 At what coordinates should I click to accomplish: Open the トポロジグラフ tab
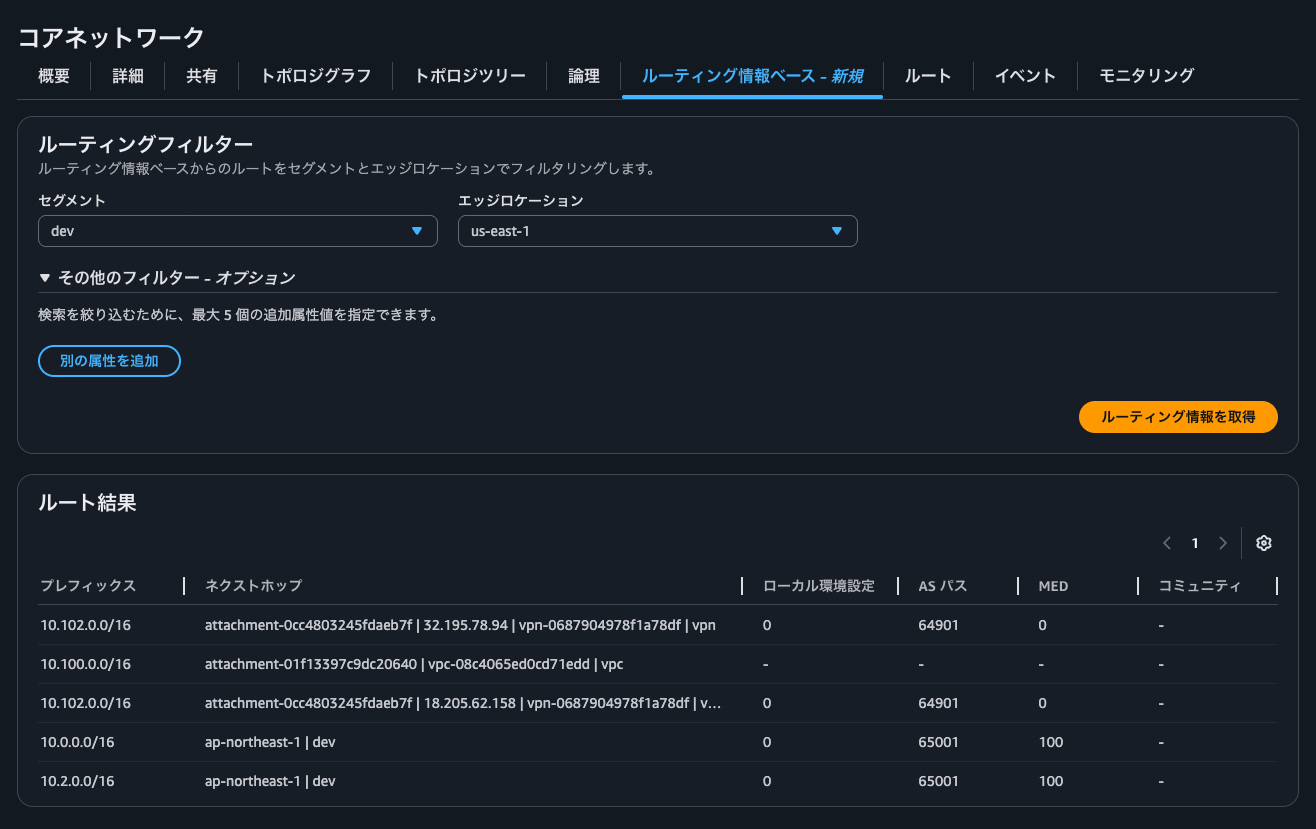tap(314, 75)
